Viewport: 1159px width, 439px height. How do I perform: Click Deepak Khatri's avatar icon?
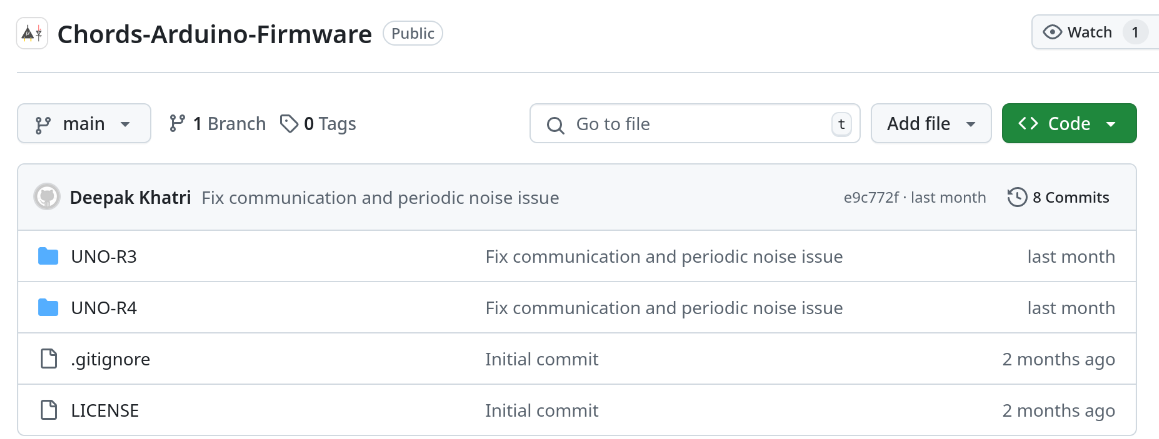click(x=47, y=197)
